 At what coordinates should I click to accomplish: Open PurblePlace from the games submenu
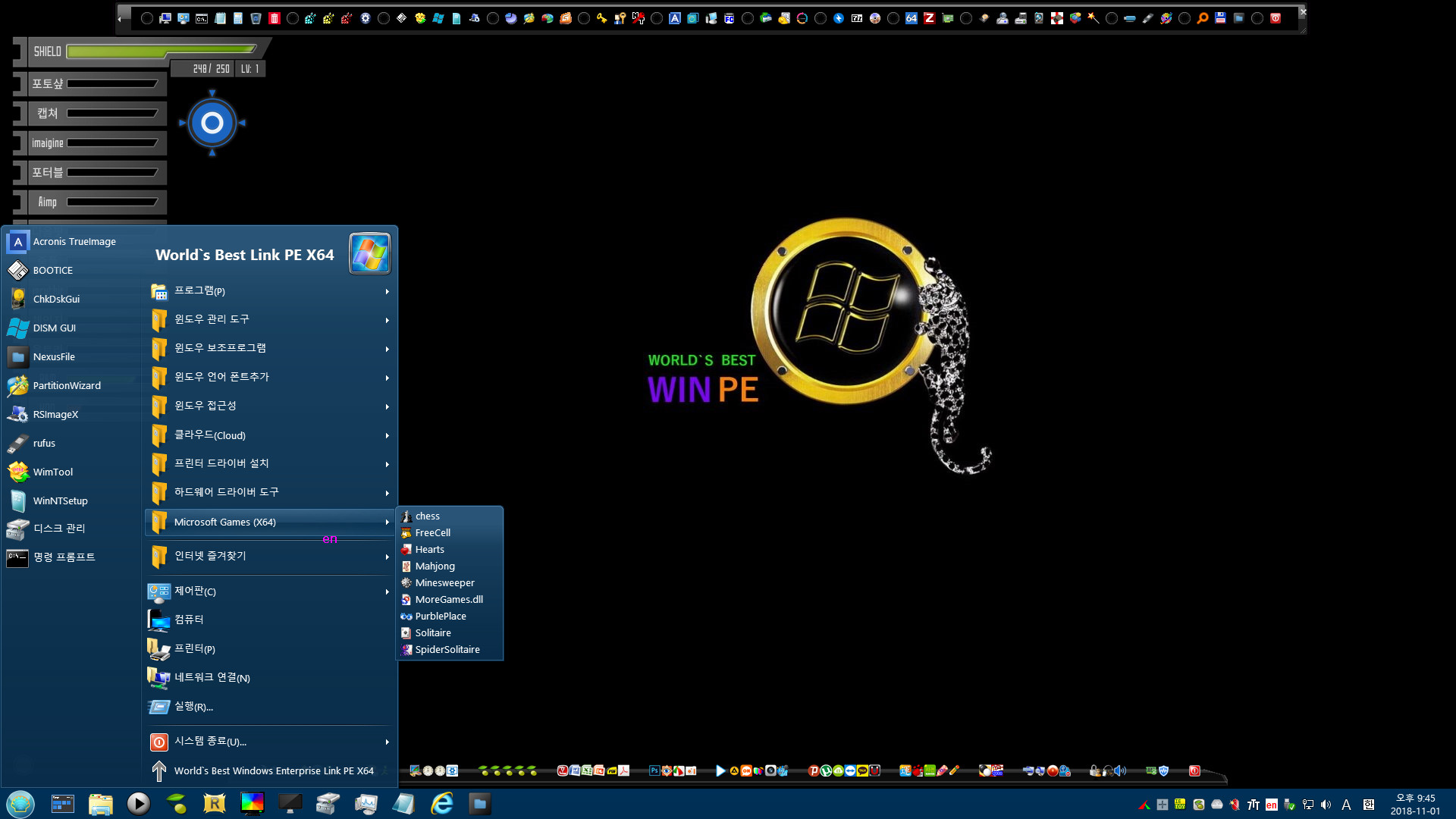click(x=450, y=616)
